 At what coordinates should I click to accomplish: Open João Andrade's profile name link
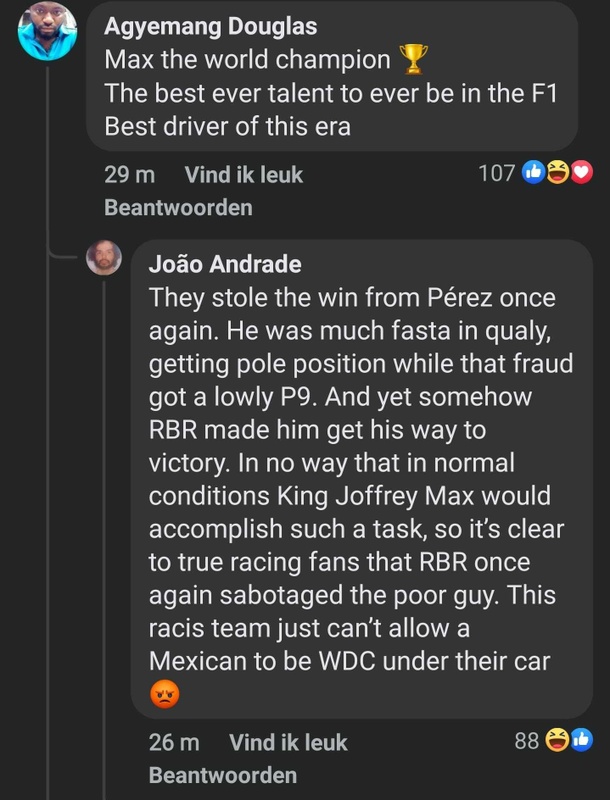click(x=225, y=265)
